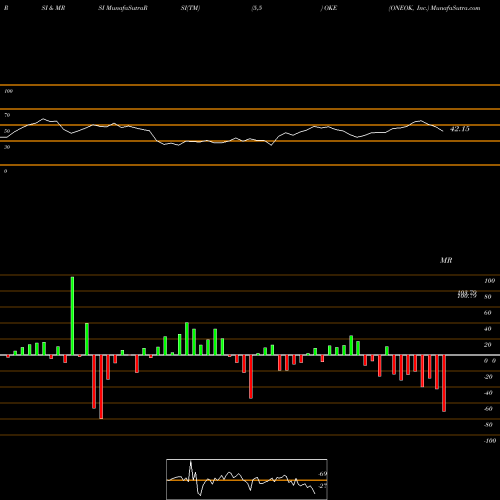
Task: Click the last red MR bar on right
Action: point(444,383)
